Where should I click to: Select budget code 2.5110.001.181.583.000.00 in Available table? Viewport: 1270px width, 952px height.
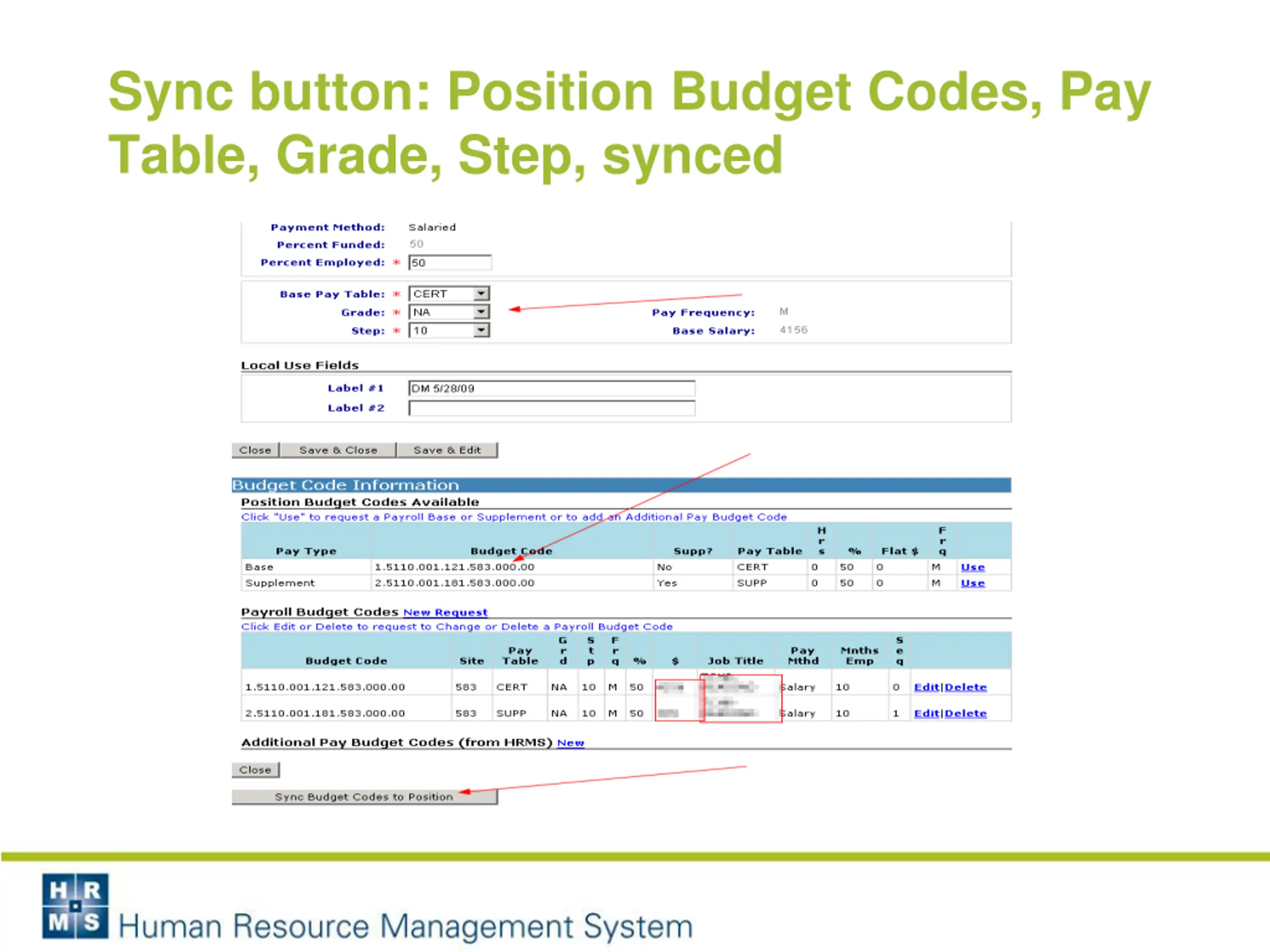[455, 583]
